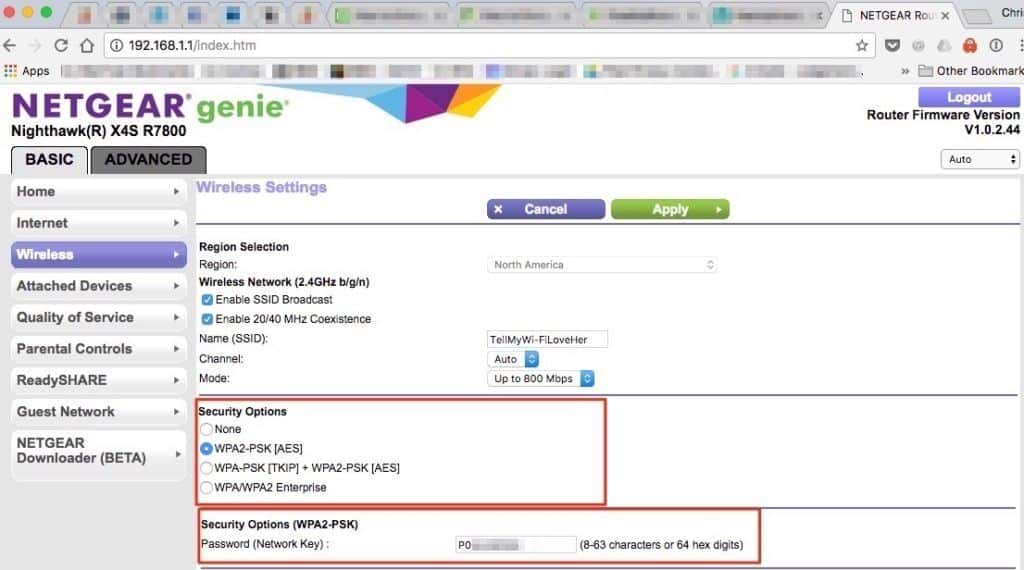
Task: Select the WPA2-PSK [AES] radio button
Action: point(206,449)
